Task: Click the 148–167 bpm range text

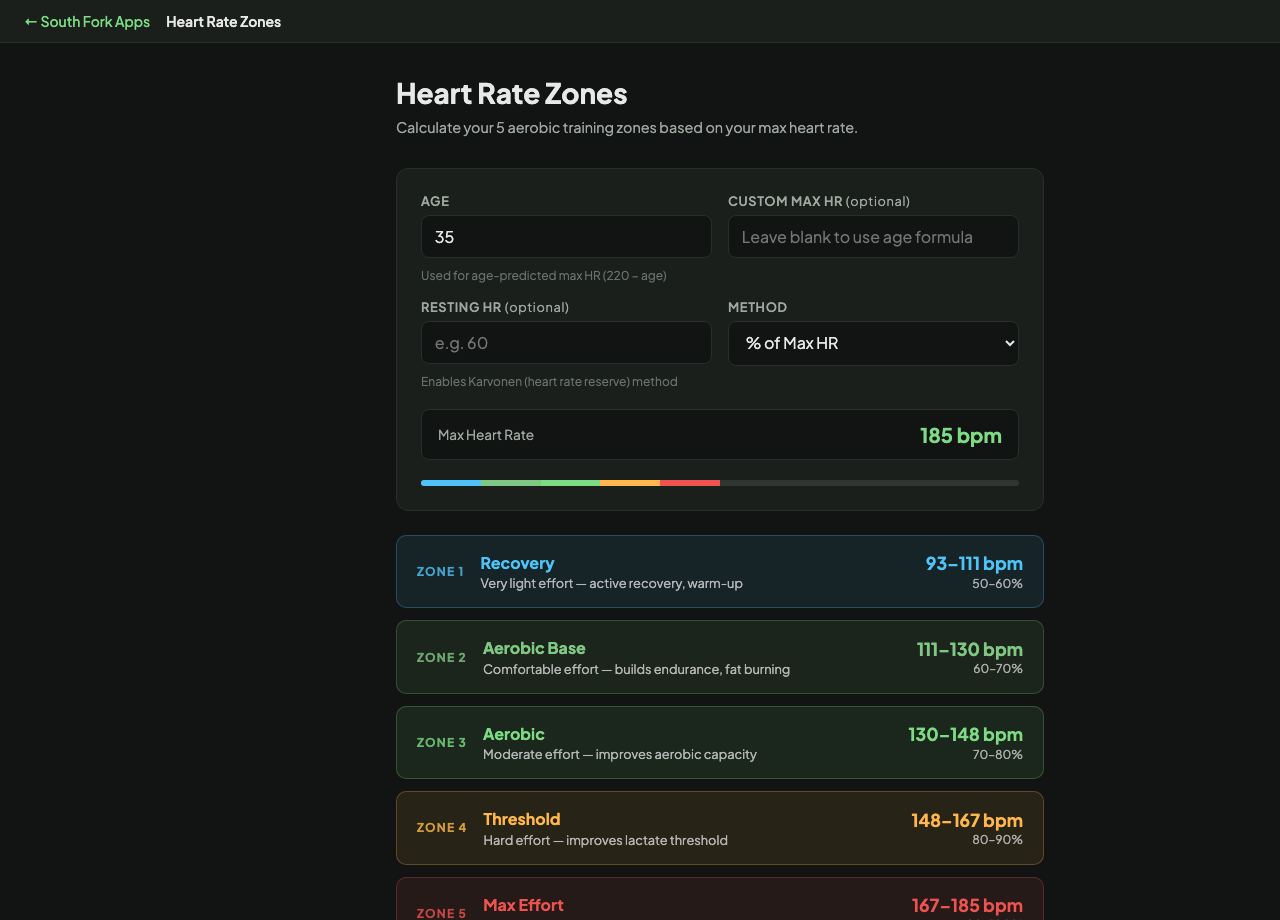Action: tap(966, 820)
